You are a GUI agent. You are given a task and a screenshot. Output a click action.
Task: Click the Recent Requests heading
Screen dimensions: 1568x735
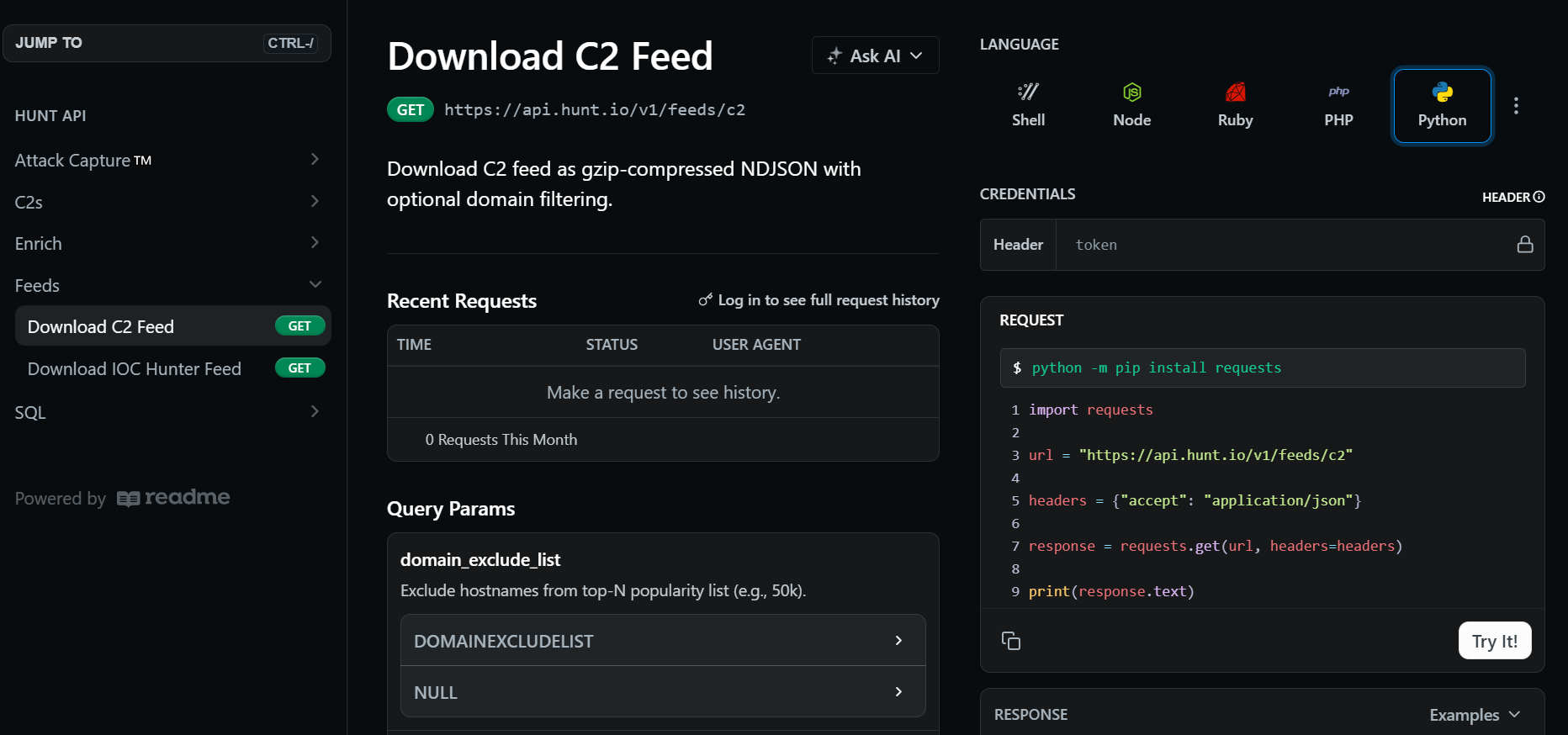462,301
